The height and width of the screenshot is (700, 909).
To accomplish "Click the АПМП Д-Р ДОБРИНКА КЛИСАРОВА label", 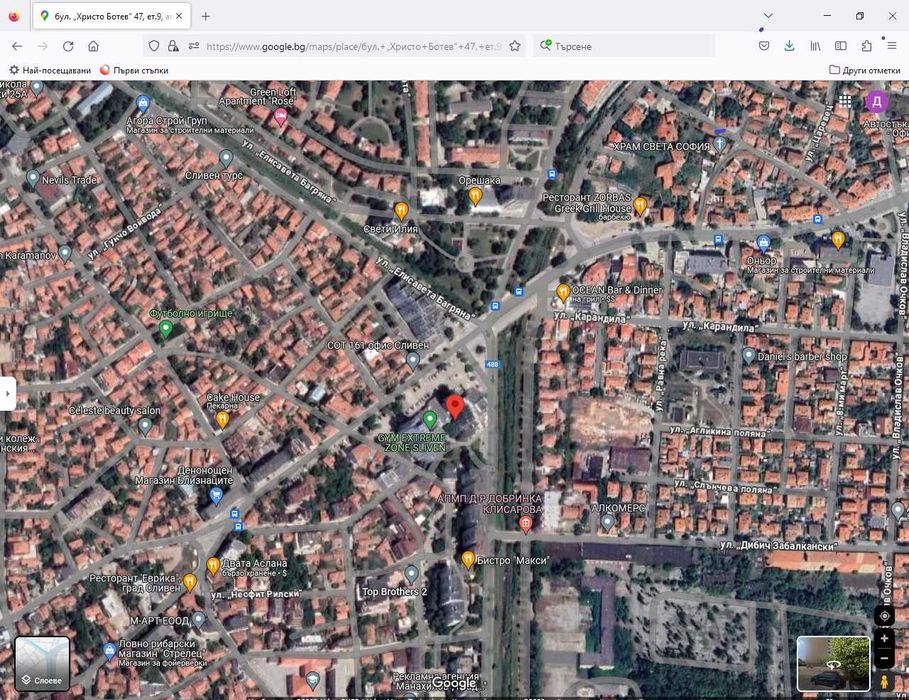I will pos(490,503).
